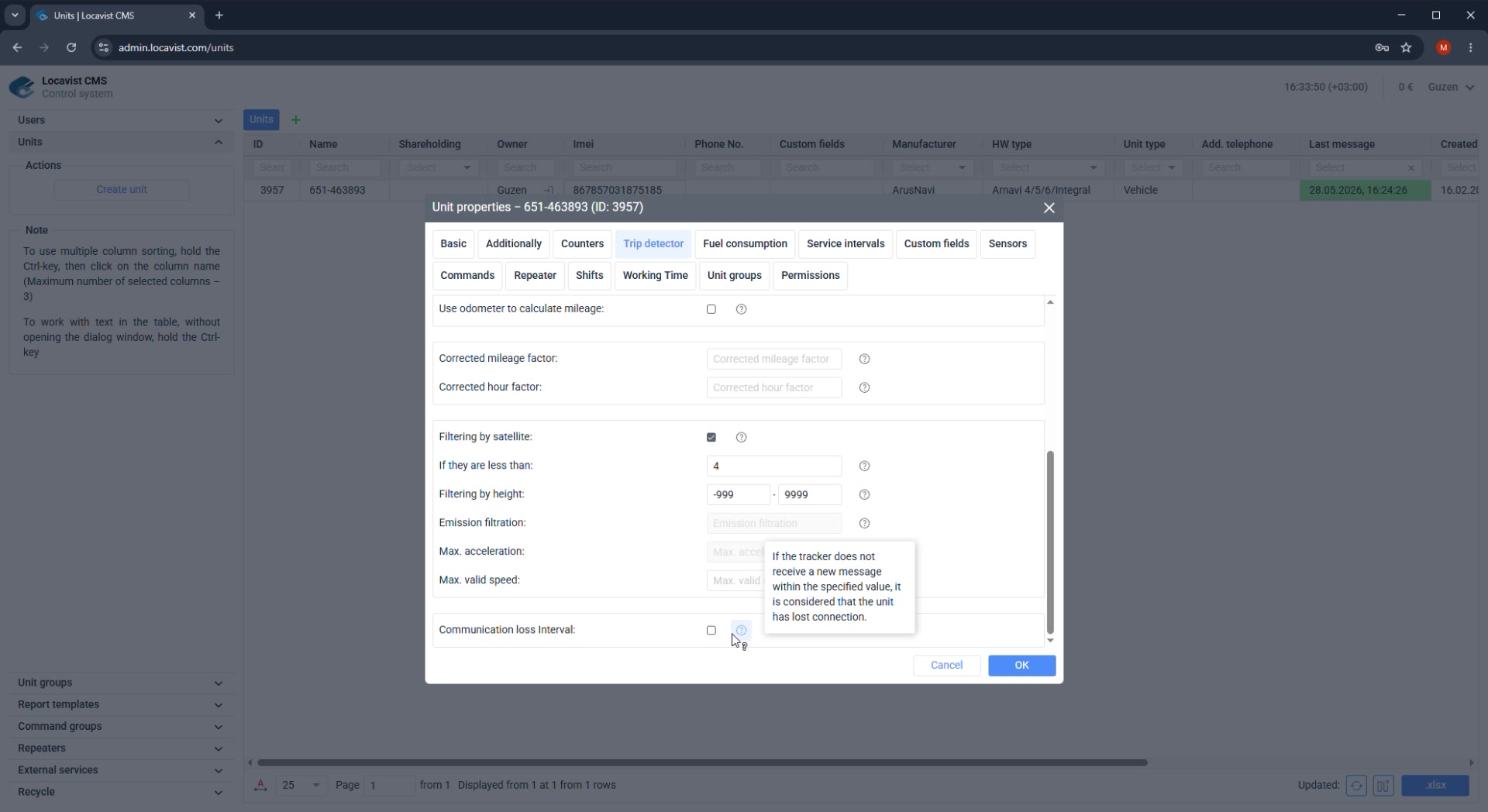The image size is (1488, 812).
Task: Click login-as icon next to Guzen owner
Action: click(548, 190)
